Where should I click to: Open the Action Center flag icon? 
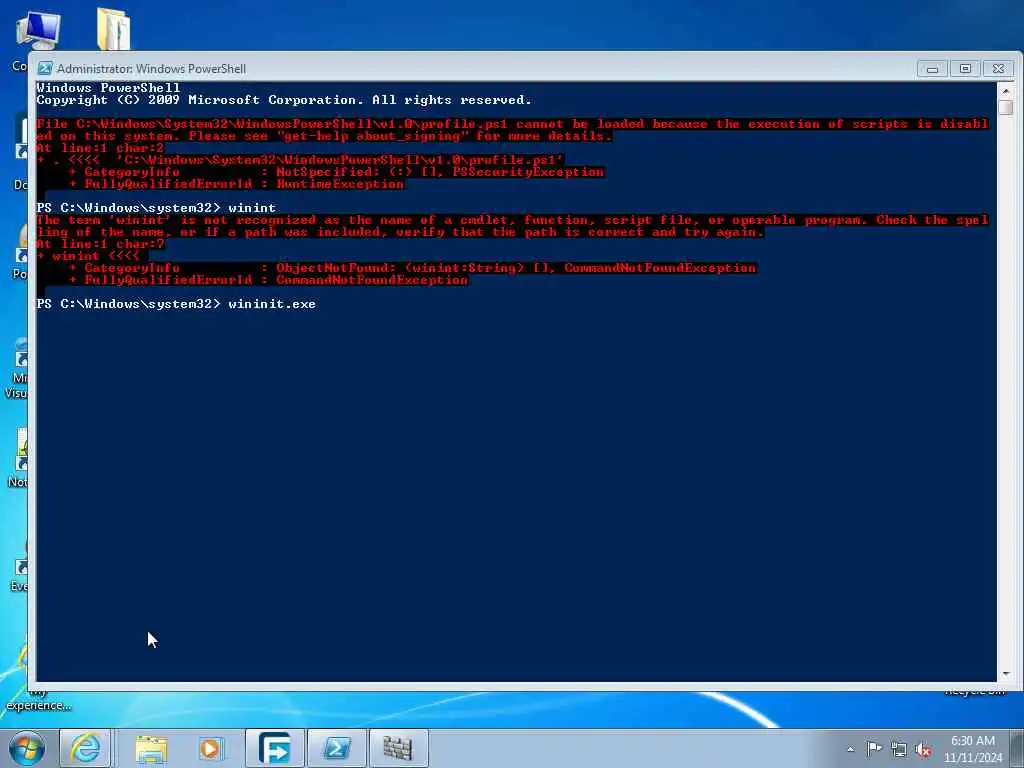874,748
